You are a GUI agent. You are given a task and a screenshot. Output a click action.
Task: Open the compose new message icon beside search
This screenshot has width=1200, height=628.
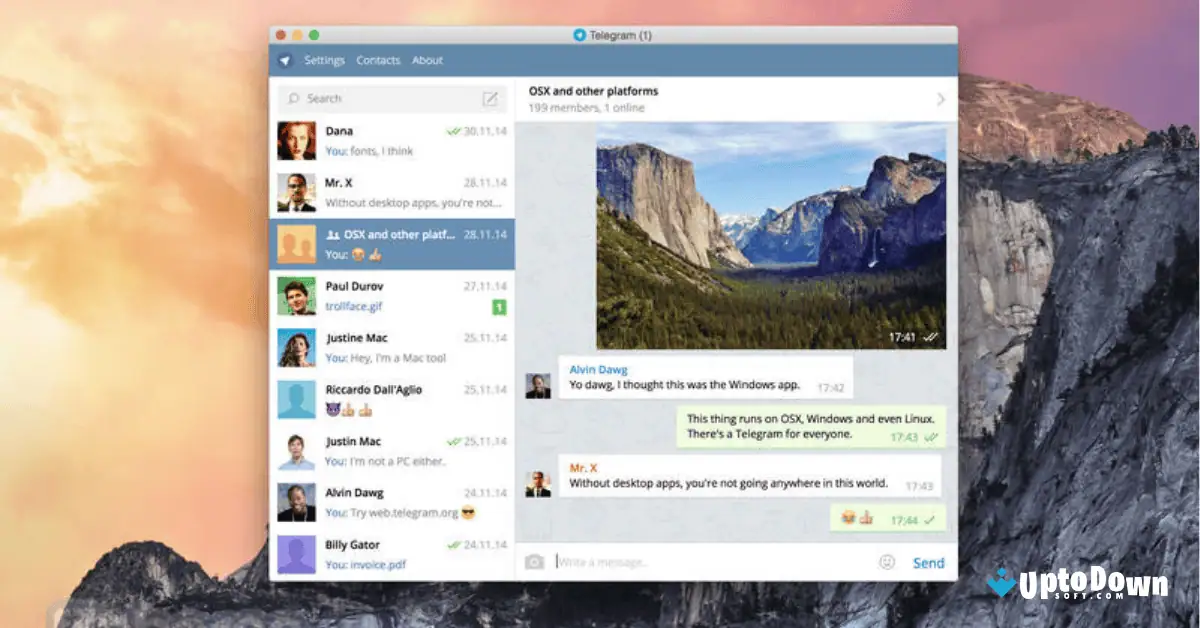click(x=491, y=98)
